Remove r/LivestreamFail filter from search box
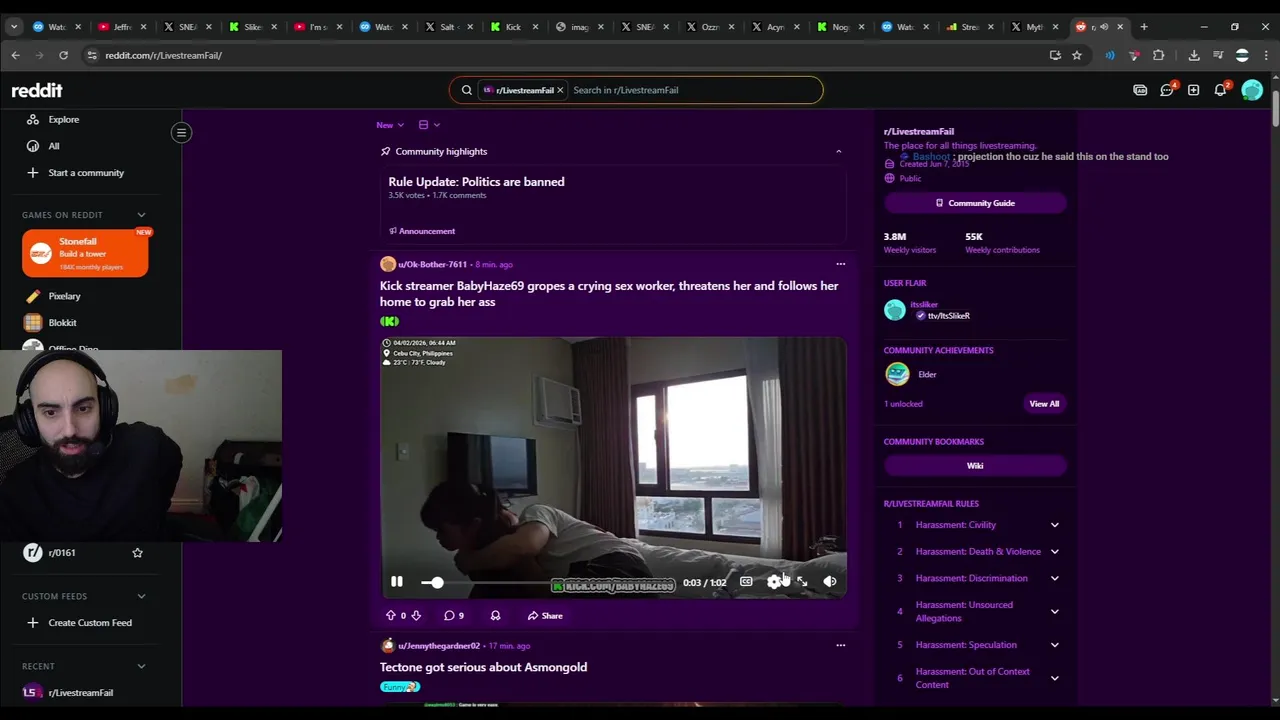Viewport: 1280px width, 720px height. pos(560,90)
